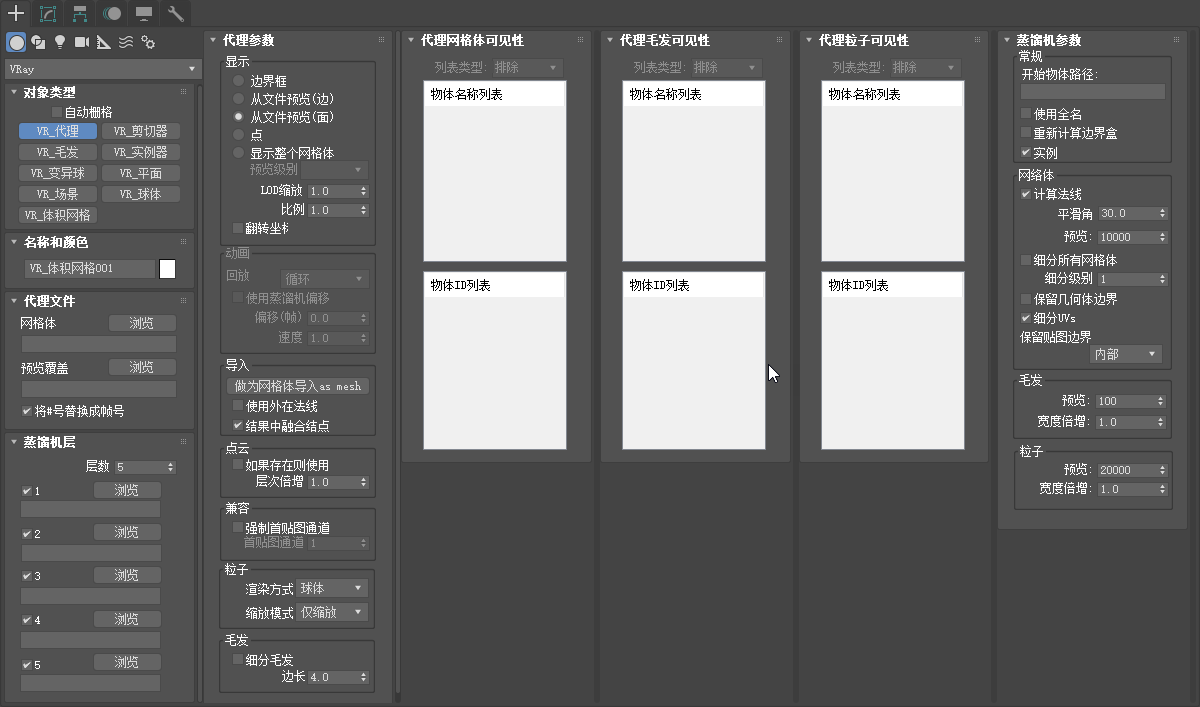Enable the 翻转坐标 checkbox

click(x=237, y=228)
